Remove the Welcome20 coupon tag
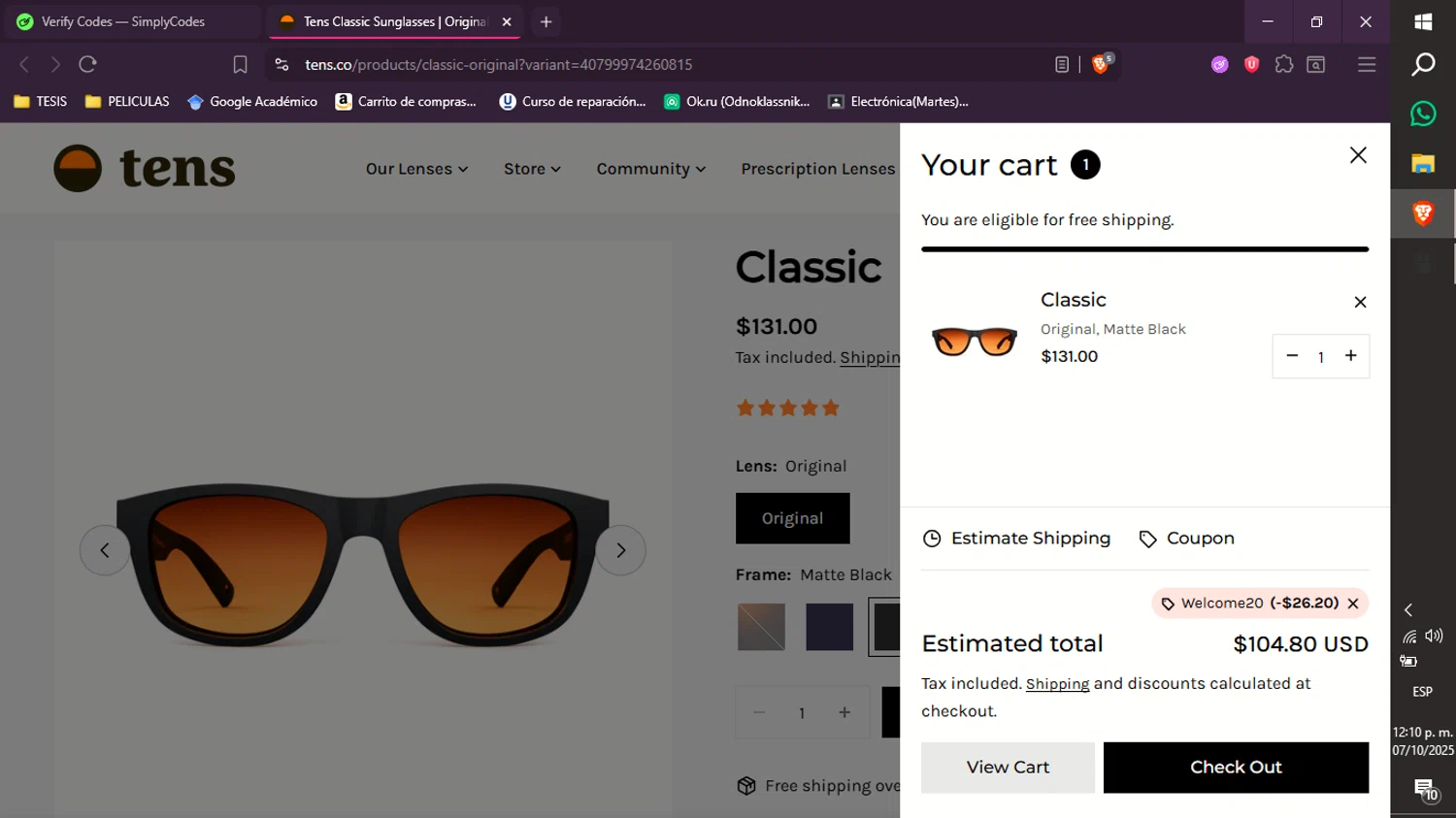This screenshot has height=818, width=1456. pyautogui.click(x=1353, y=604)
